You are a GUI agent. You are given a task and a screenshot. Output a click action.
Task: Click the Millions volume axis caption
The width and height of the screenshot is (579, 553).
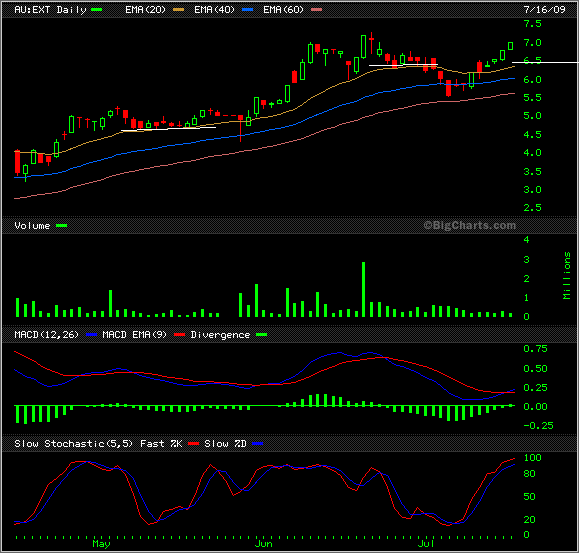tap(567, 275)
